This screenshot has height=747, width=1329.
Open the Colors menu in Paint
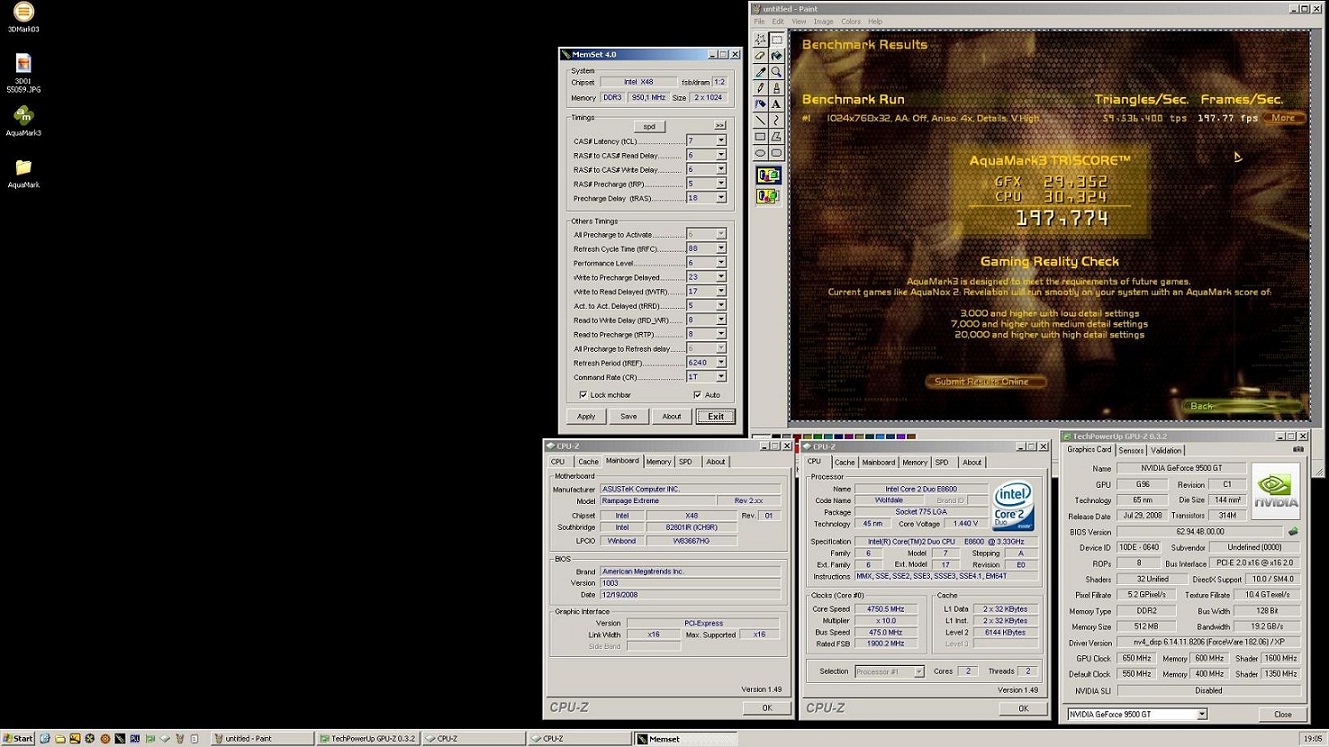850,21
